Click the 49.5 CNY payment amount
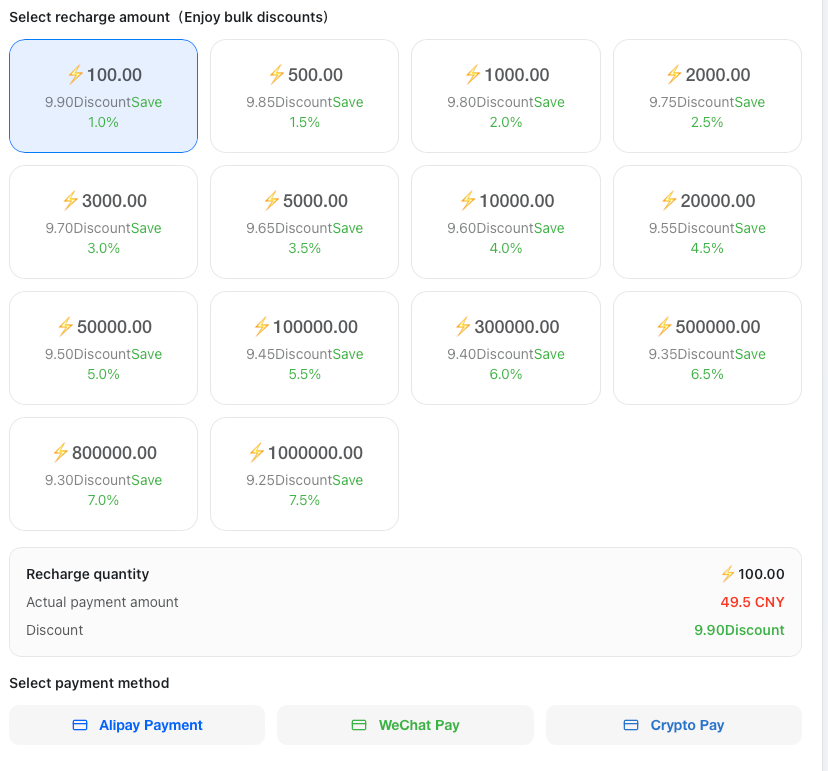Screen dimensions: 828x771 752,602
